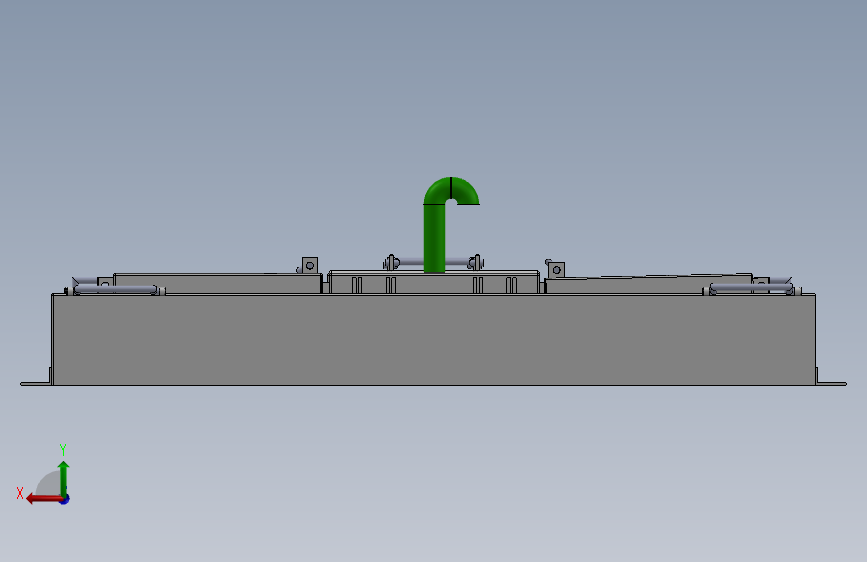Screen dimensions: 867x562
Task: Select the central raised cover with slots
Action: point(434,282)
